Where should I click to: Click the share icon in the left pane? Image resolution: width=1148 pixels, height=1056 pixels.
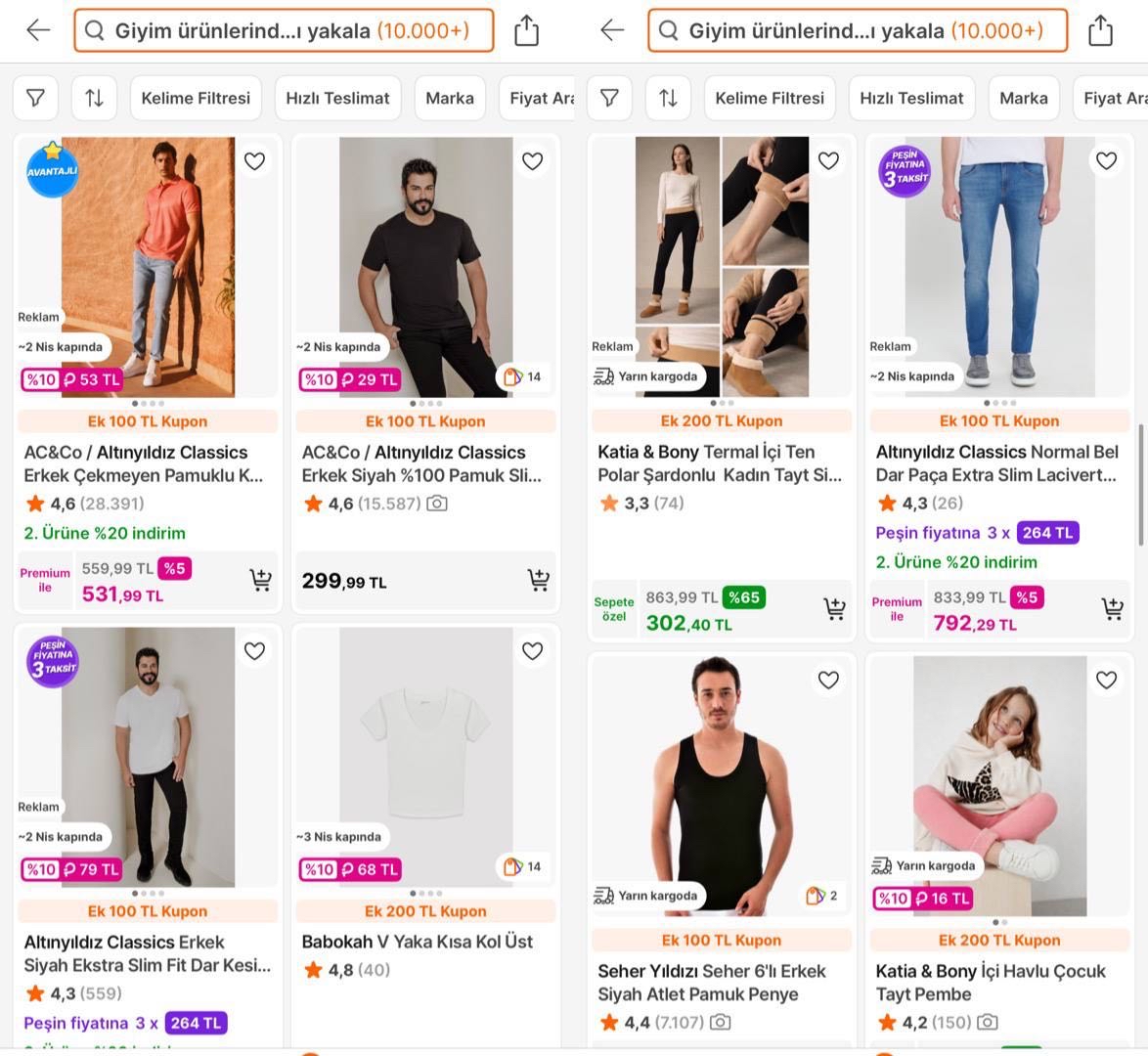(x=526, y=30)
